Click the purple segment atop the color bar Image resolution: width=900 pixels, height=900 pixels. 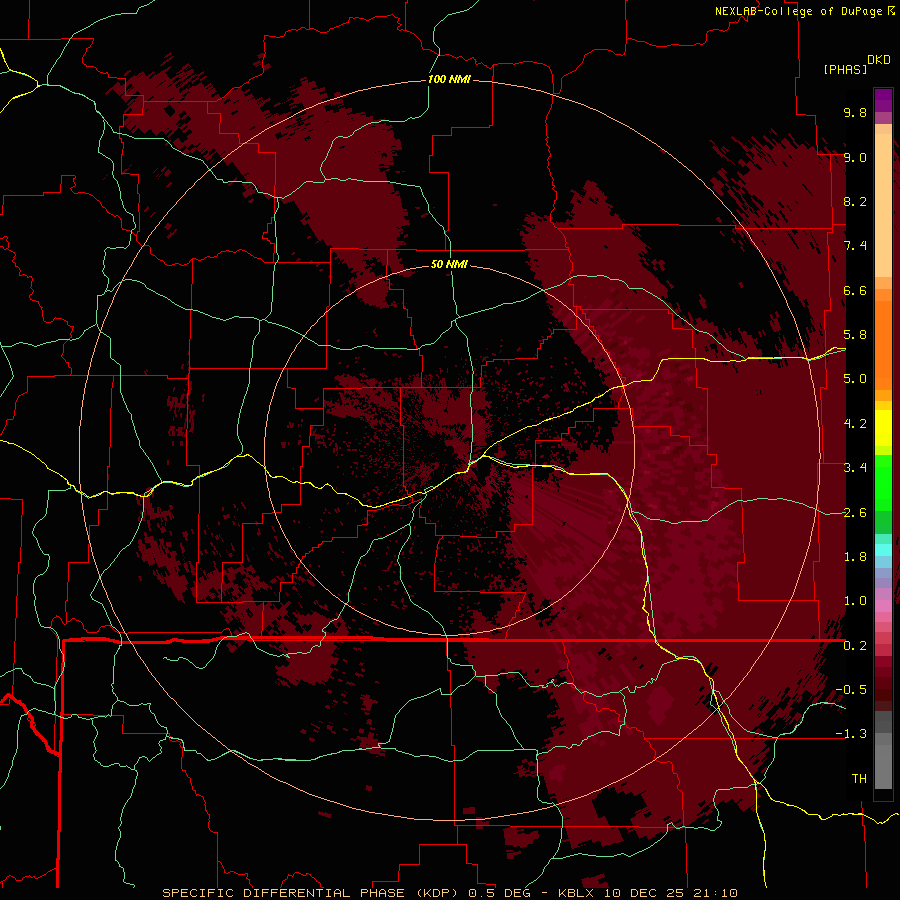883,100
